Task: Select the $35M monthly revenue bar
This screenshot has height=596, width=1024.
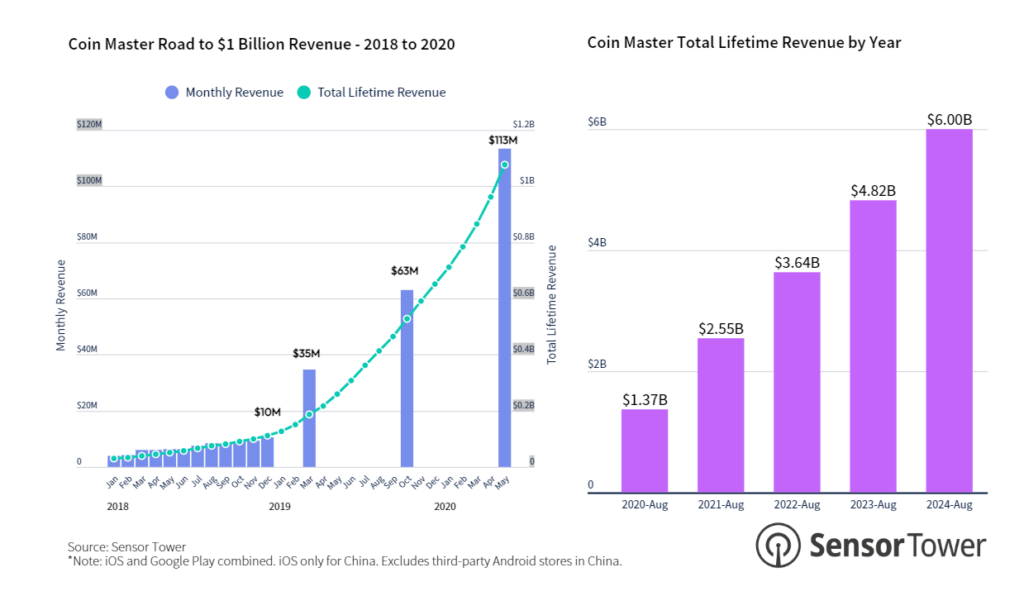Action: [x=309, y=418]
